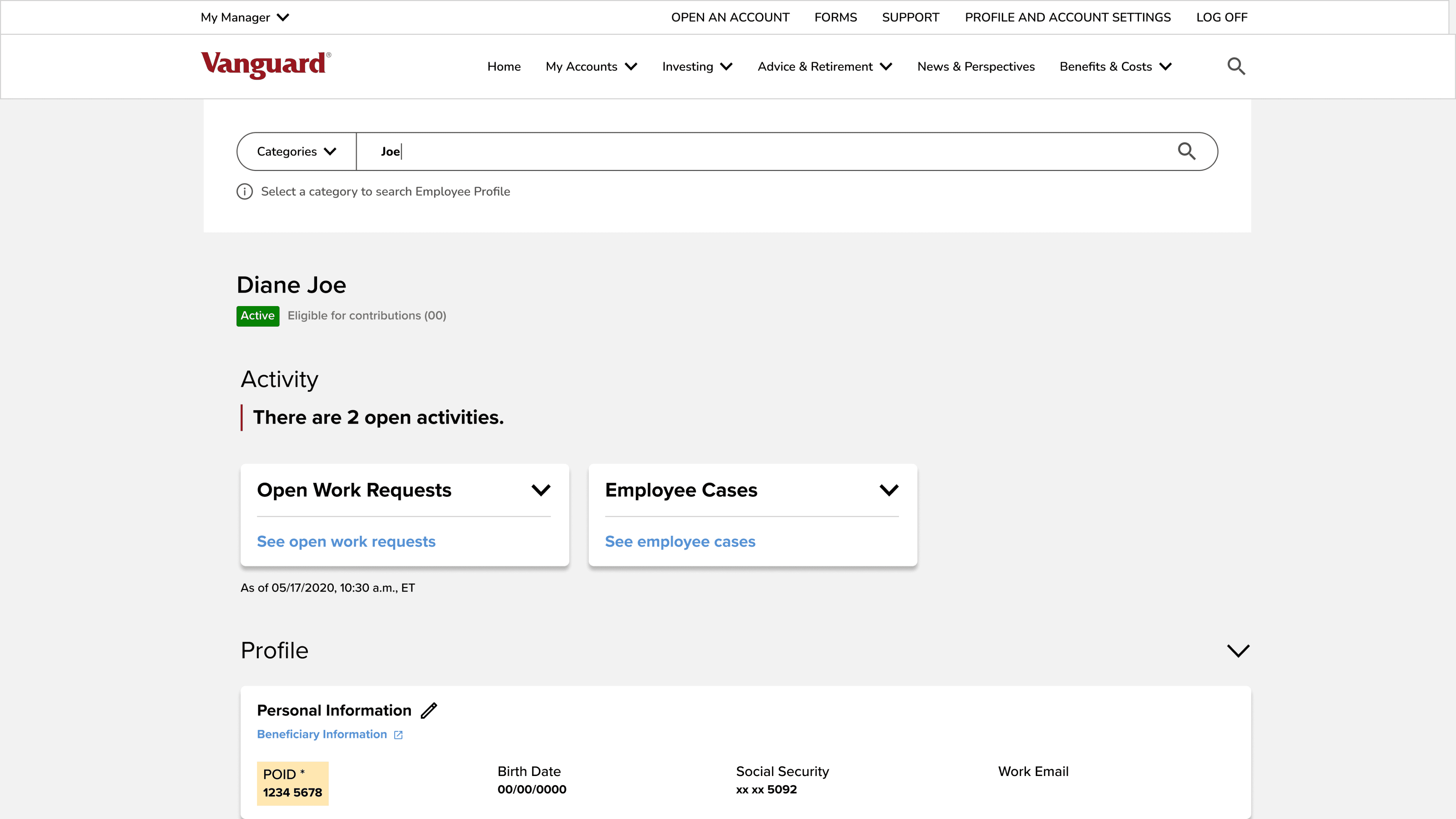Click the Active status badge
Viewport: 1456px width, 819px height.
pyautogui.click(x=257, y=315)
